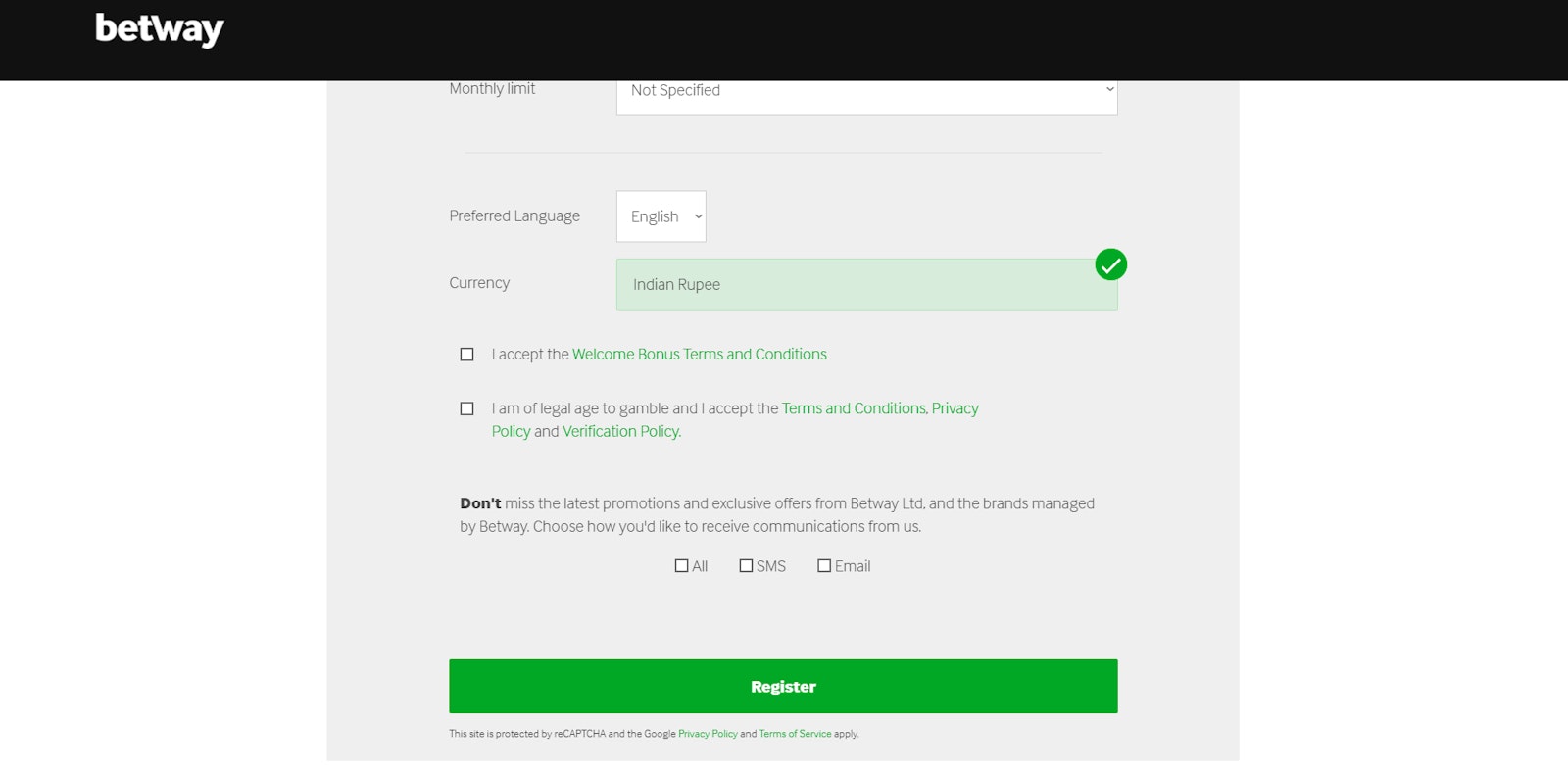Viewport: 1568px width, 765px height.
Task: Open the Verification Policy link
Action: coord(620,432)
